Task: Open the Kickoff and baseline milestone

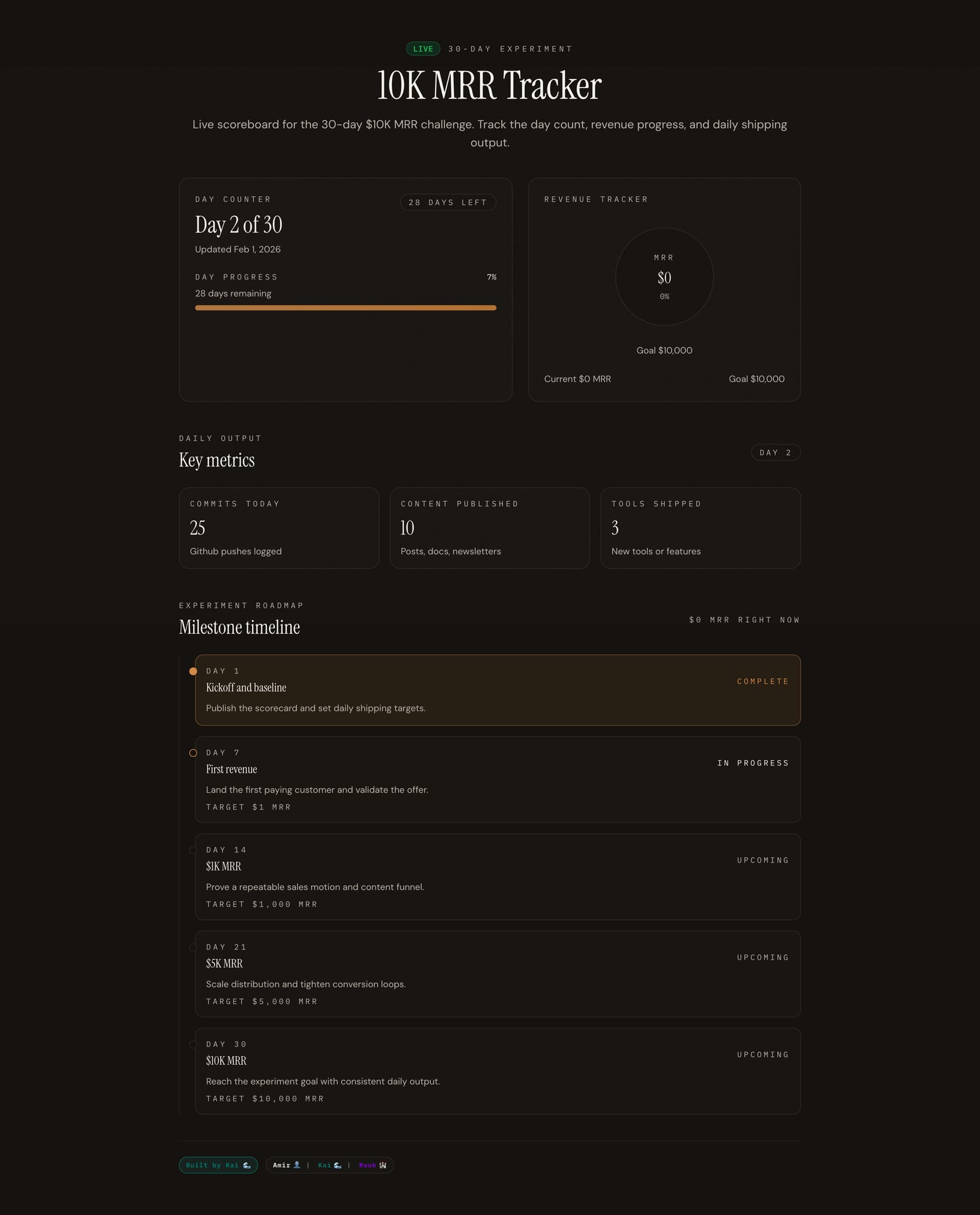Action: pos(498,690)
